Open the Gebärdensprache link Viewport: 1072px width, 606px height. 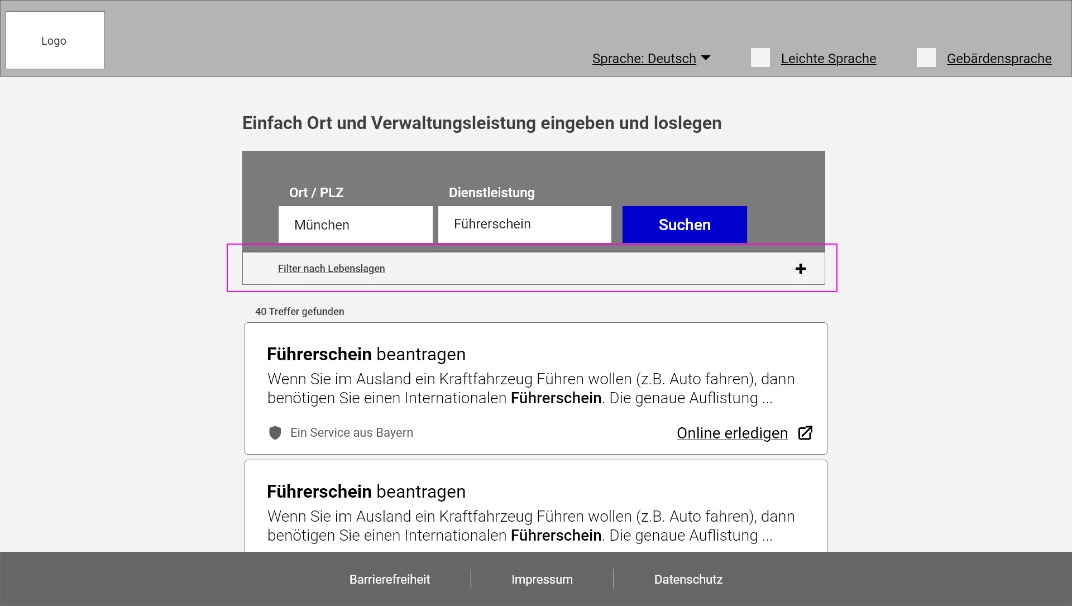click(999, 59)
